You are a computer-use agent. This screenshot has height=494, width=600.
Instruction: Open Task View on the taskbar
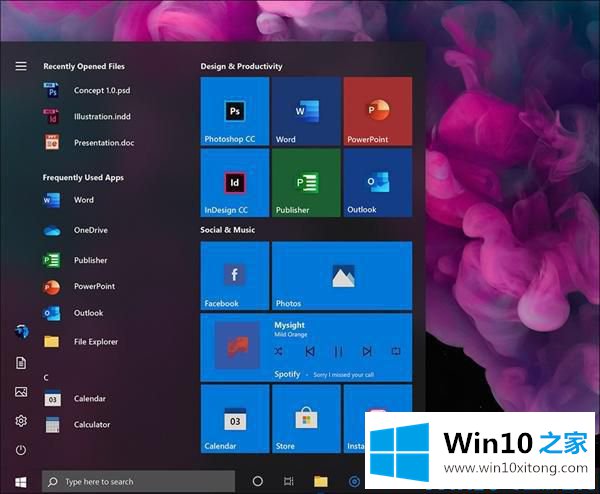click(289, 481)
